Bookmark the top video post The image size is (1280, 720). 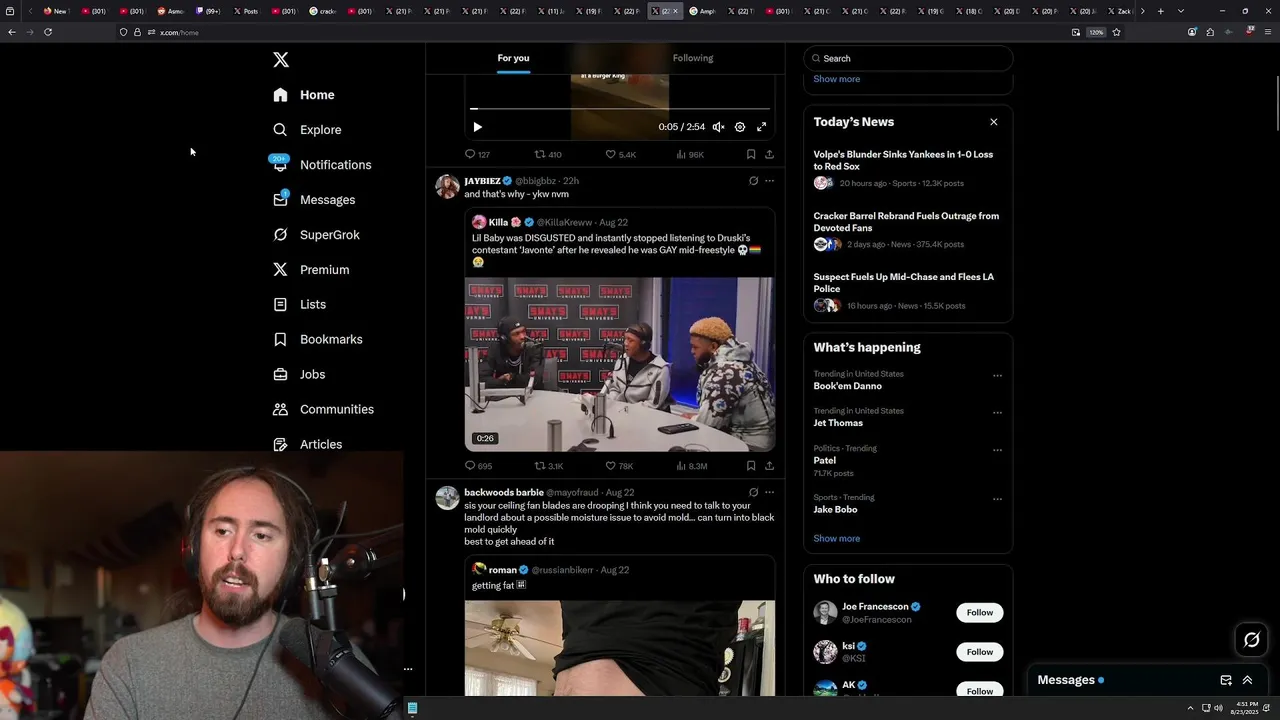[751, 155]
